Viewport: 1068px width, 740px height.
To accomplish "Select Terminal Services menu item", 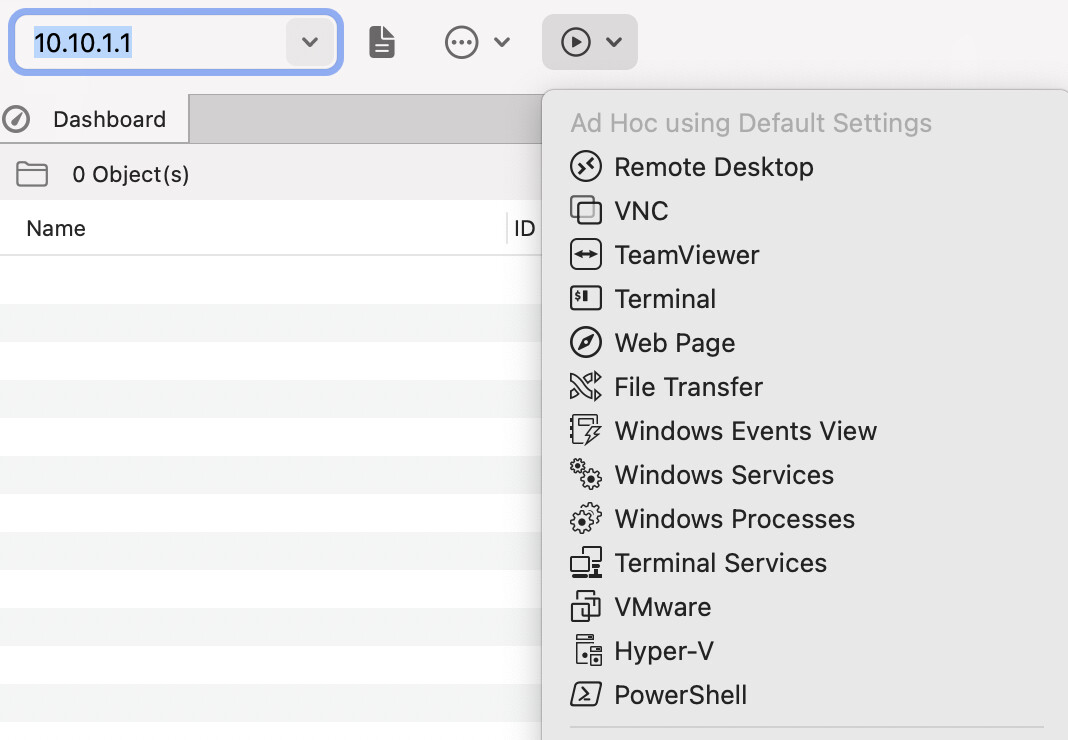I will point(720,563).
